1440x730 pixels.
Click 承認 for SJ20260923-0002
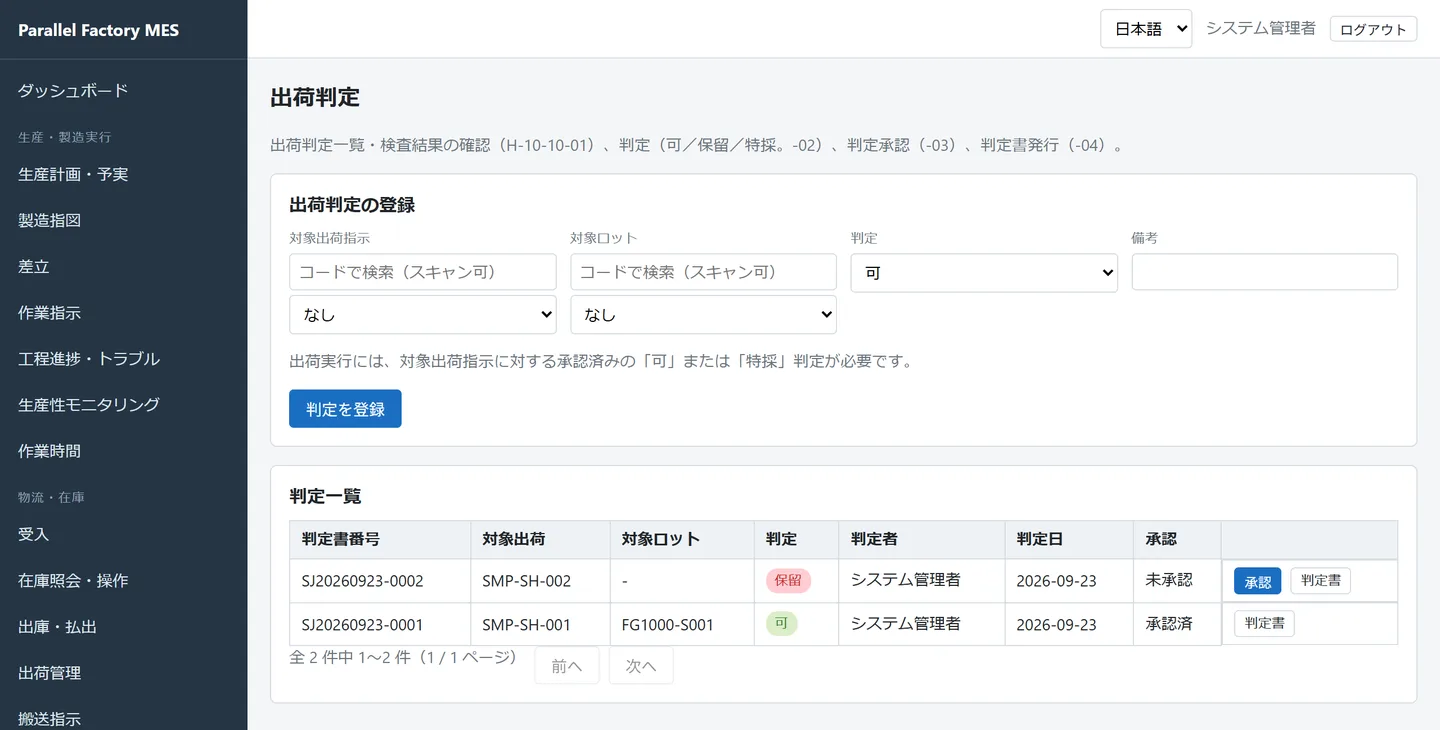click(1258, 581)
